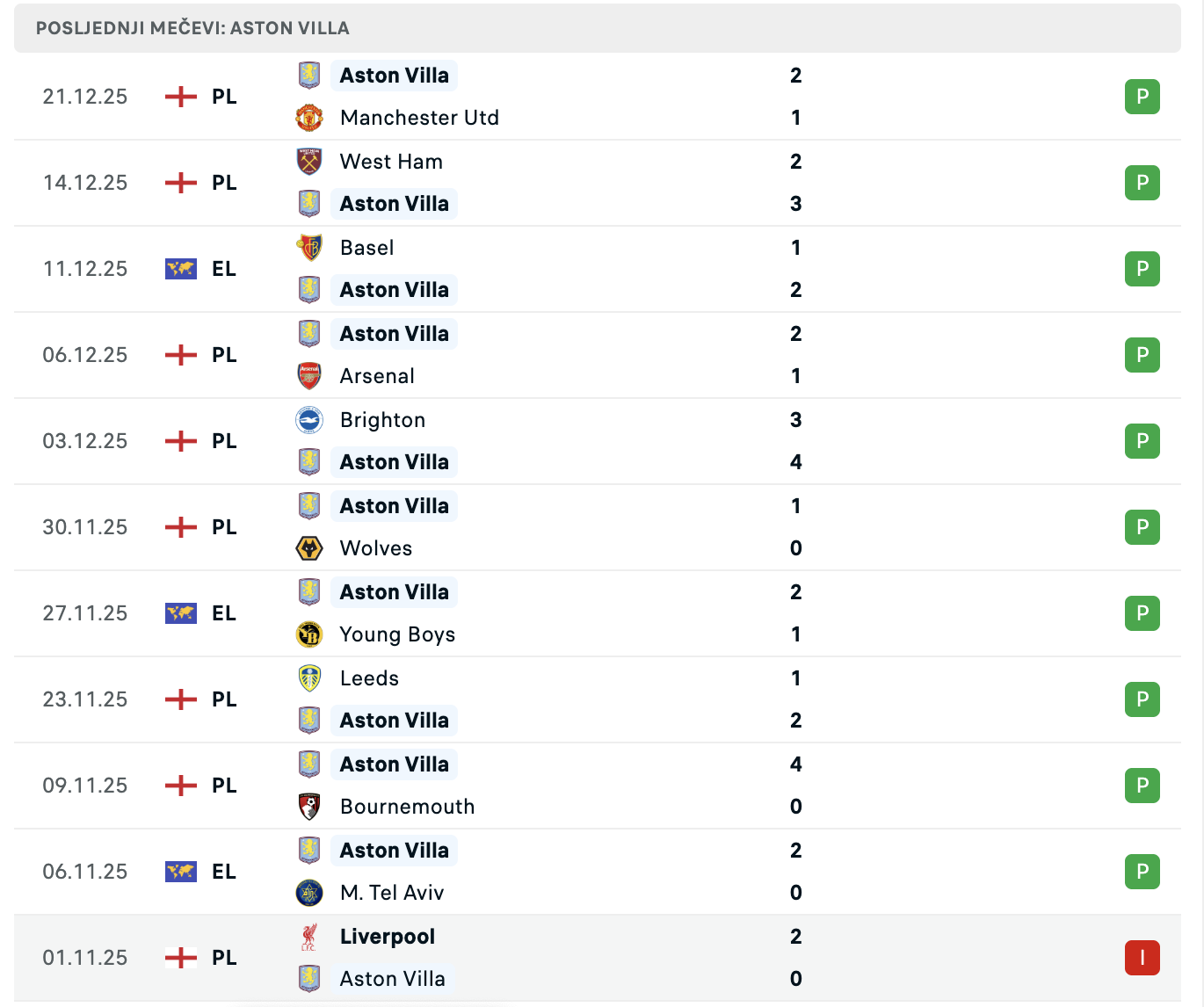Click the Brighton club crest
This screenshot has width=1204, height=1007.
pos(309,420)
